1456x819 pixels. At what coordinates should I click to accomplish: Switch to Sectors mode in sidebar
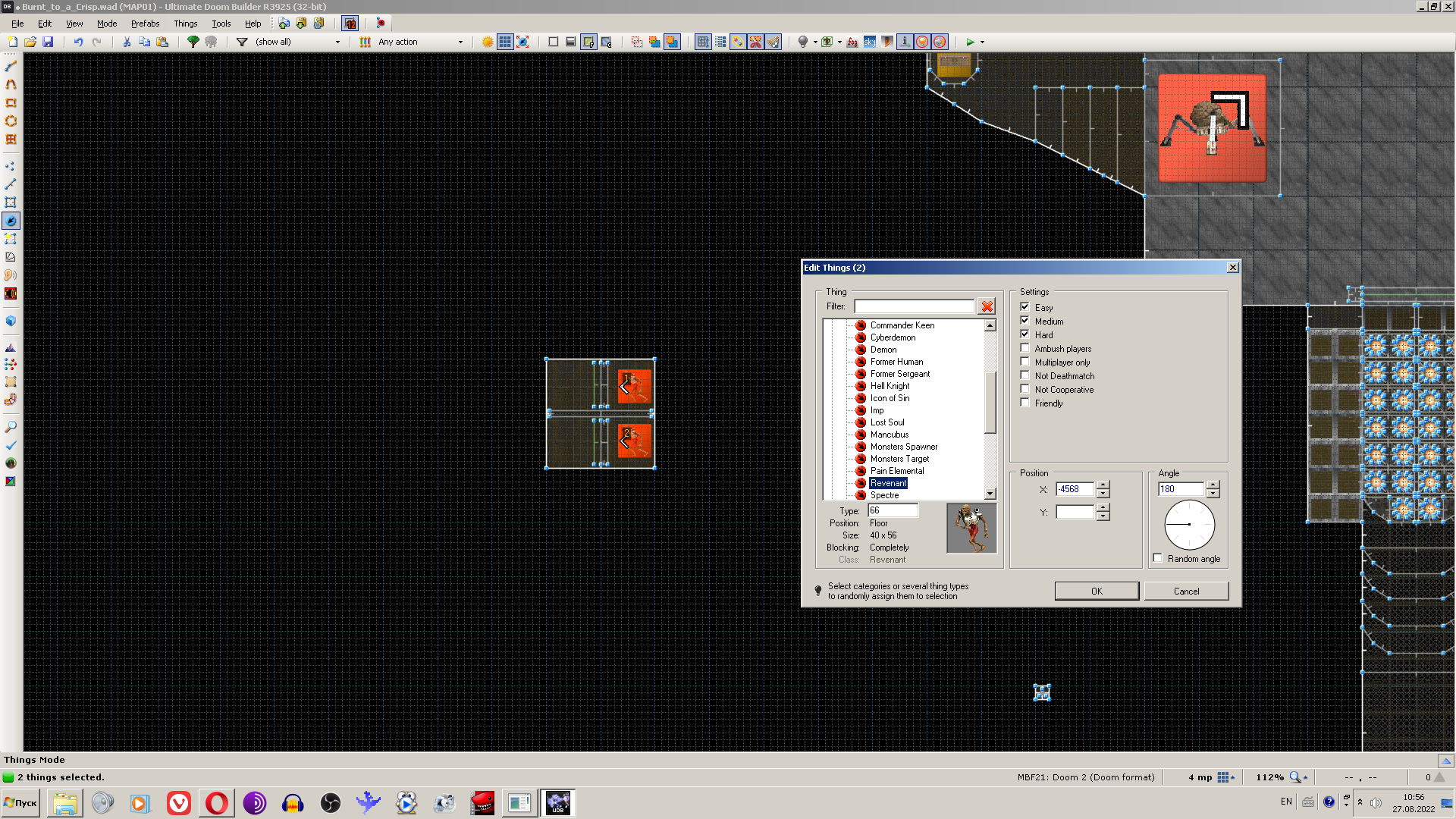11,202
